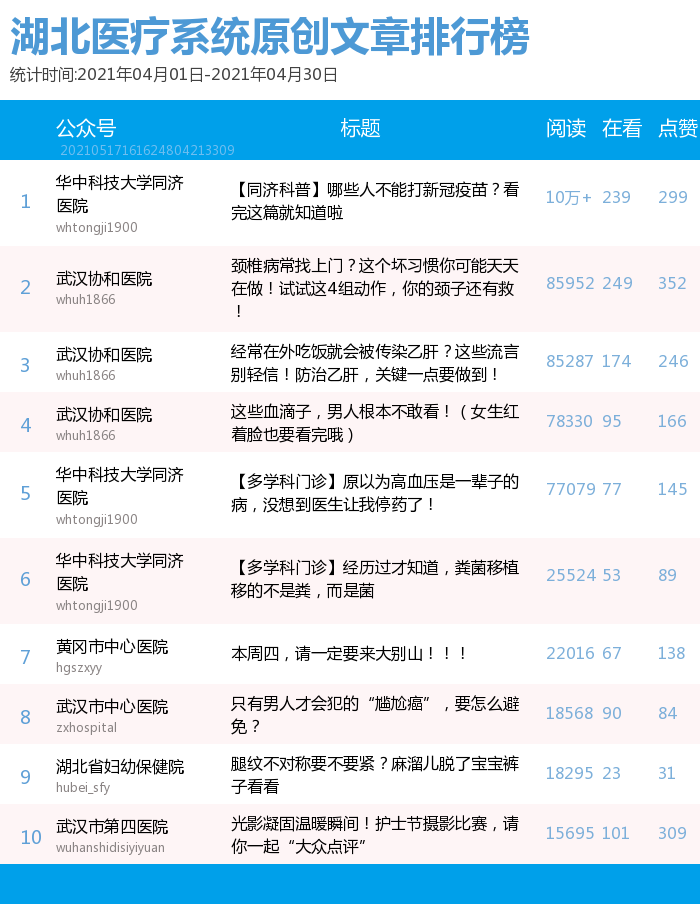Select the 武汉市中心医院 account name

(112, 707)
